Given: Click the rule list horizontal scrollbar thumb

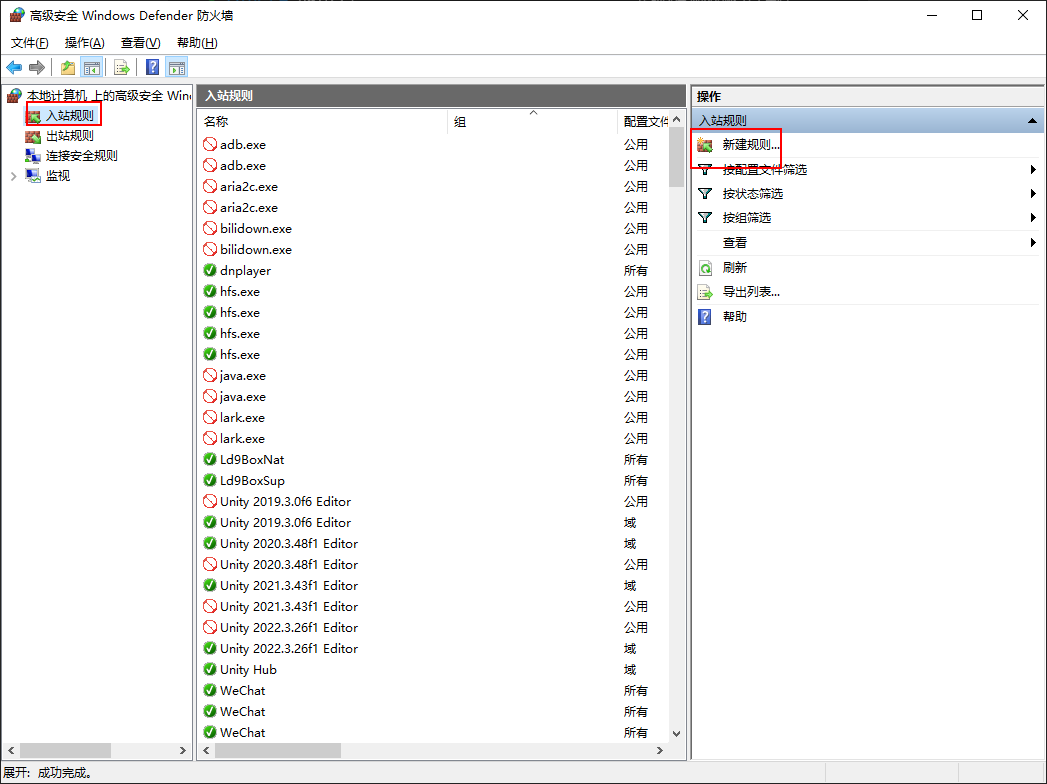Looking at the screenshot, I should tap(278, 751).
